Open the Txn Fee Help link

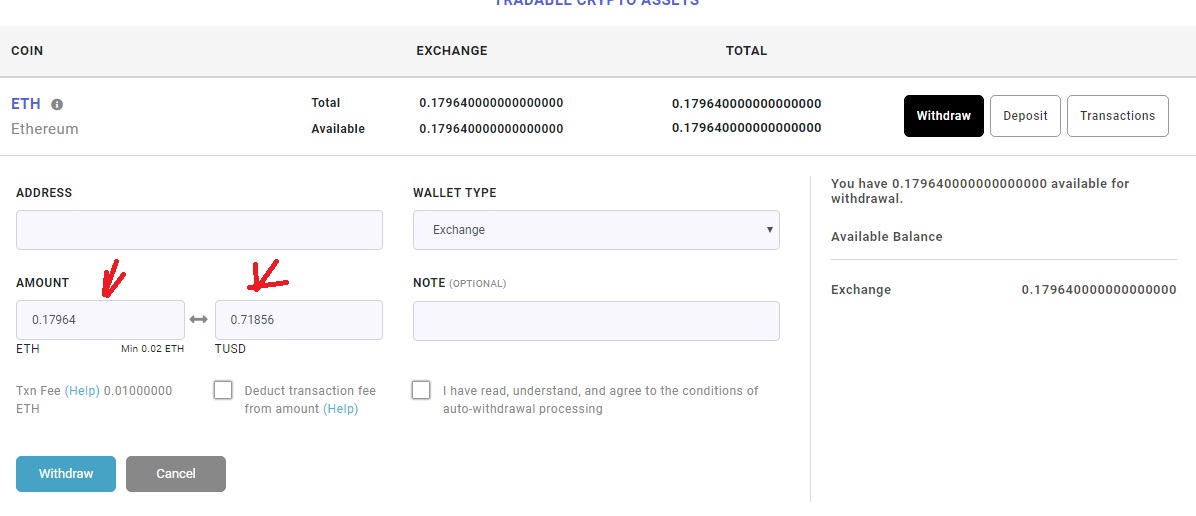82,391
